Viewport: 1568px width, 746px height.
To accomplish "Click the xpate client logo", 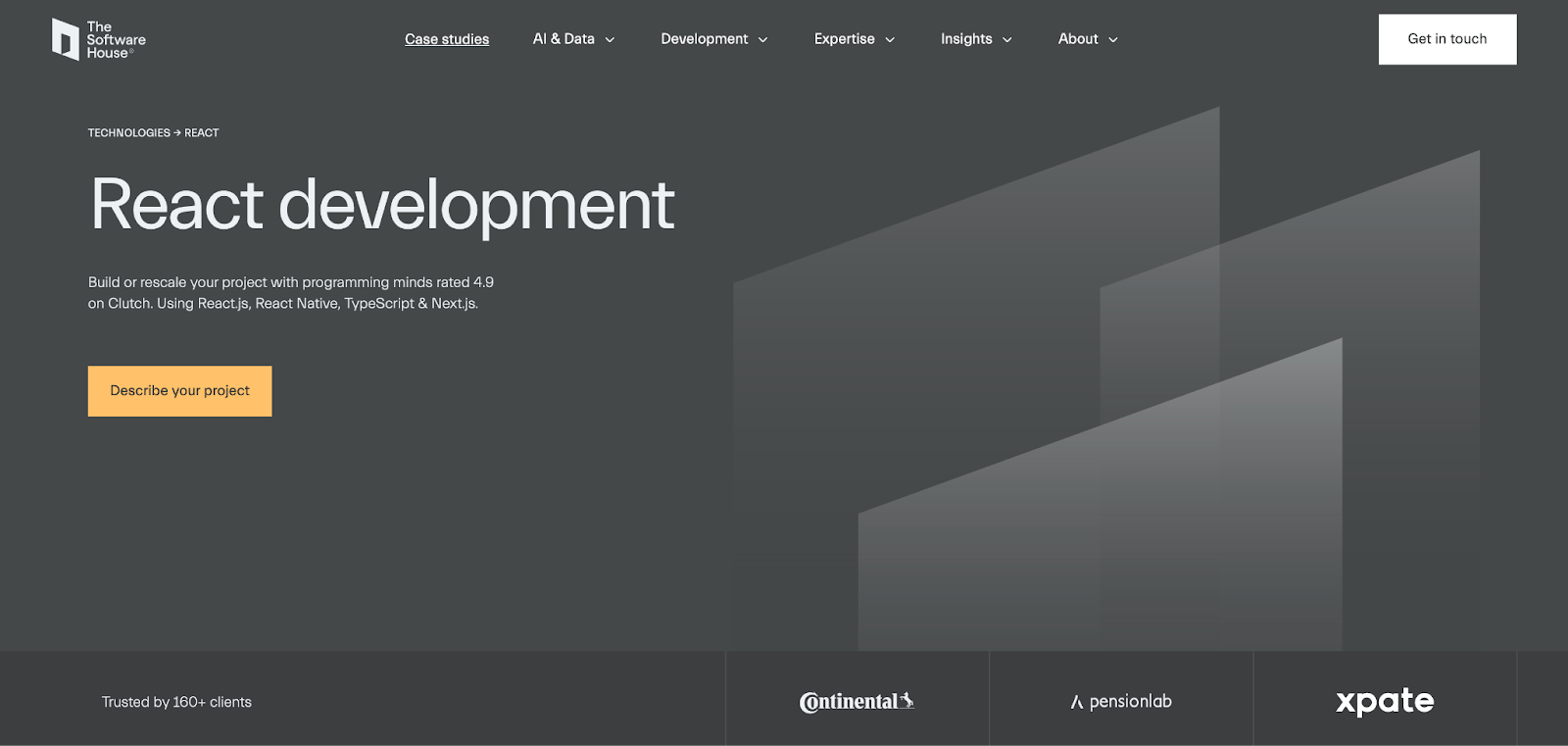I will [1385, 702].
